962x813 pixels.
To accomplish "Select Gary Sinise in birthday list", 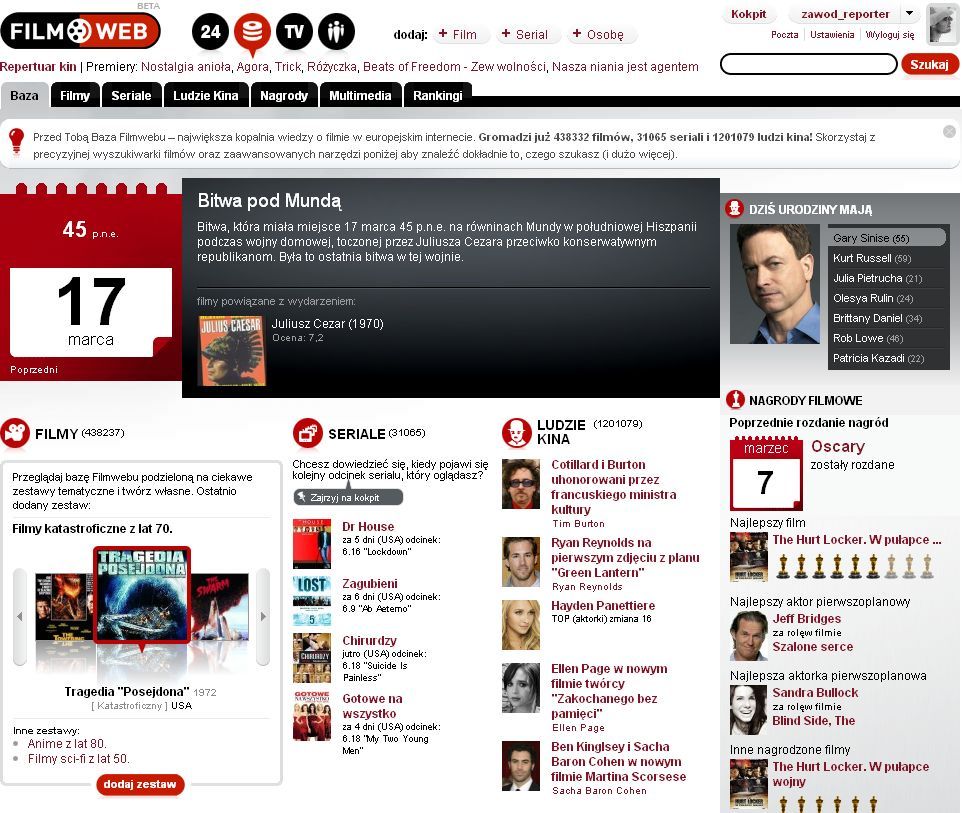I will [x=886, y=237].
